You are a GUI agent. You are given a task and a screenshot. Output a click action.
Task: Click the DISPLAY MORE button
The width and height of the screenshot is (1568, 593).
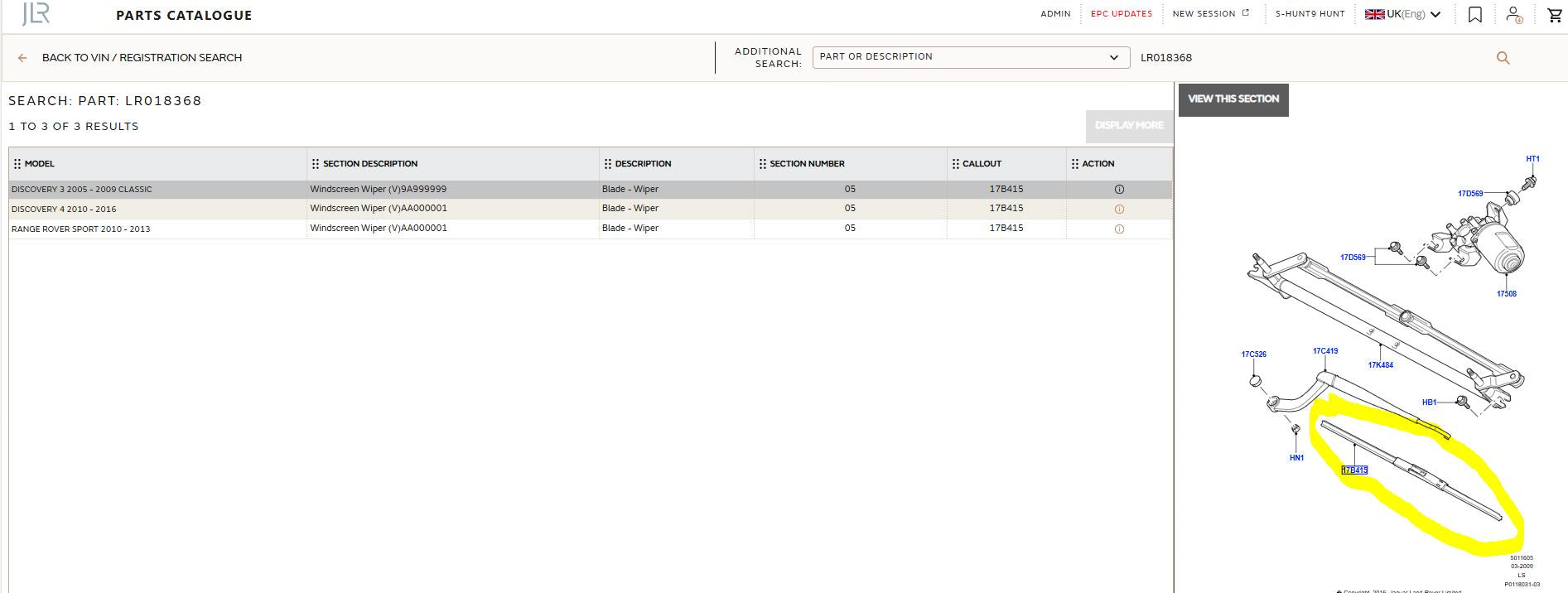pyautogui.click(x=1129, y=126)
